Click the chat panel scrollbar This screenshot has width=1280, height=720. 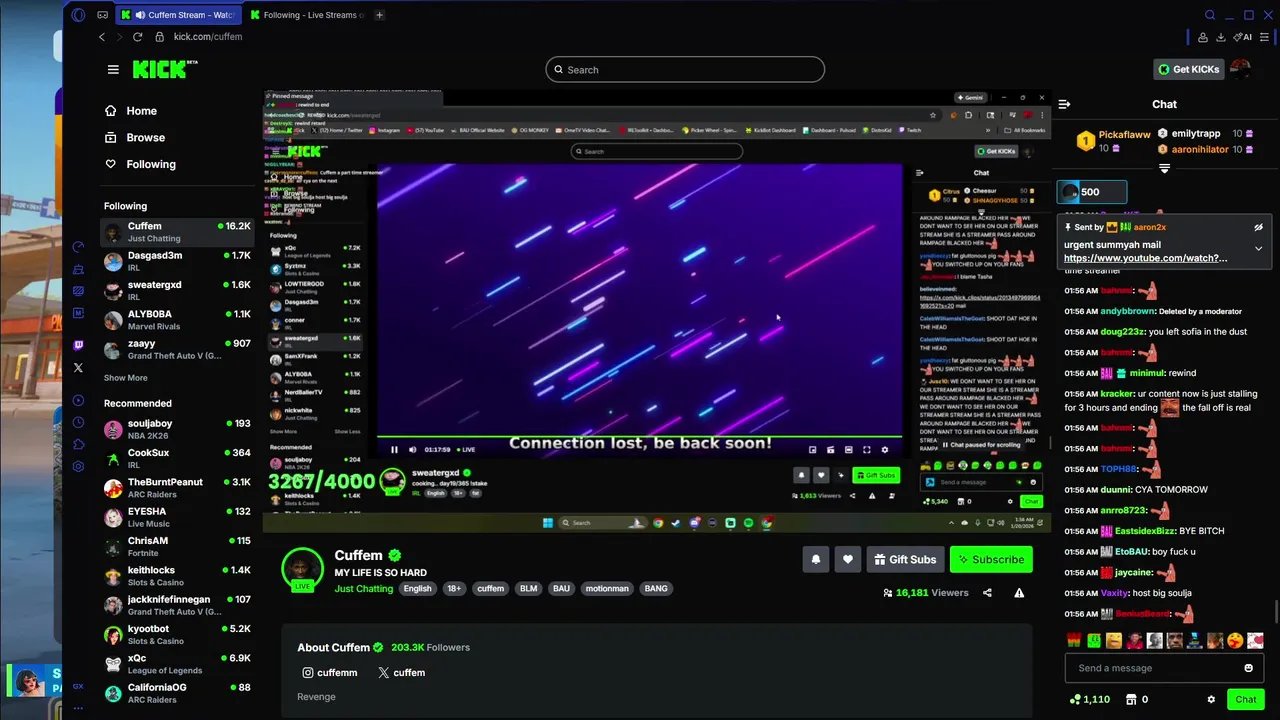click(1275, 610)
